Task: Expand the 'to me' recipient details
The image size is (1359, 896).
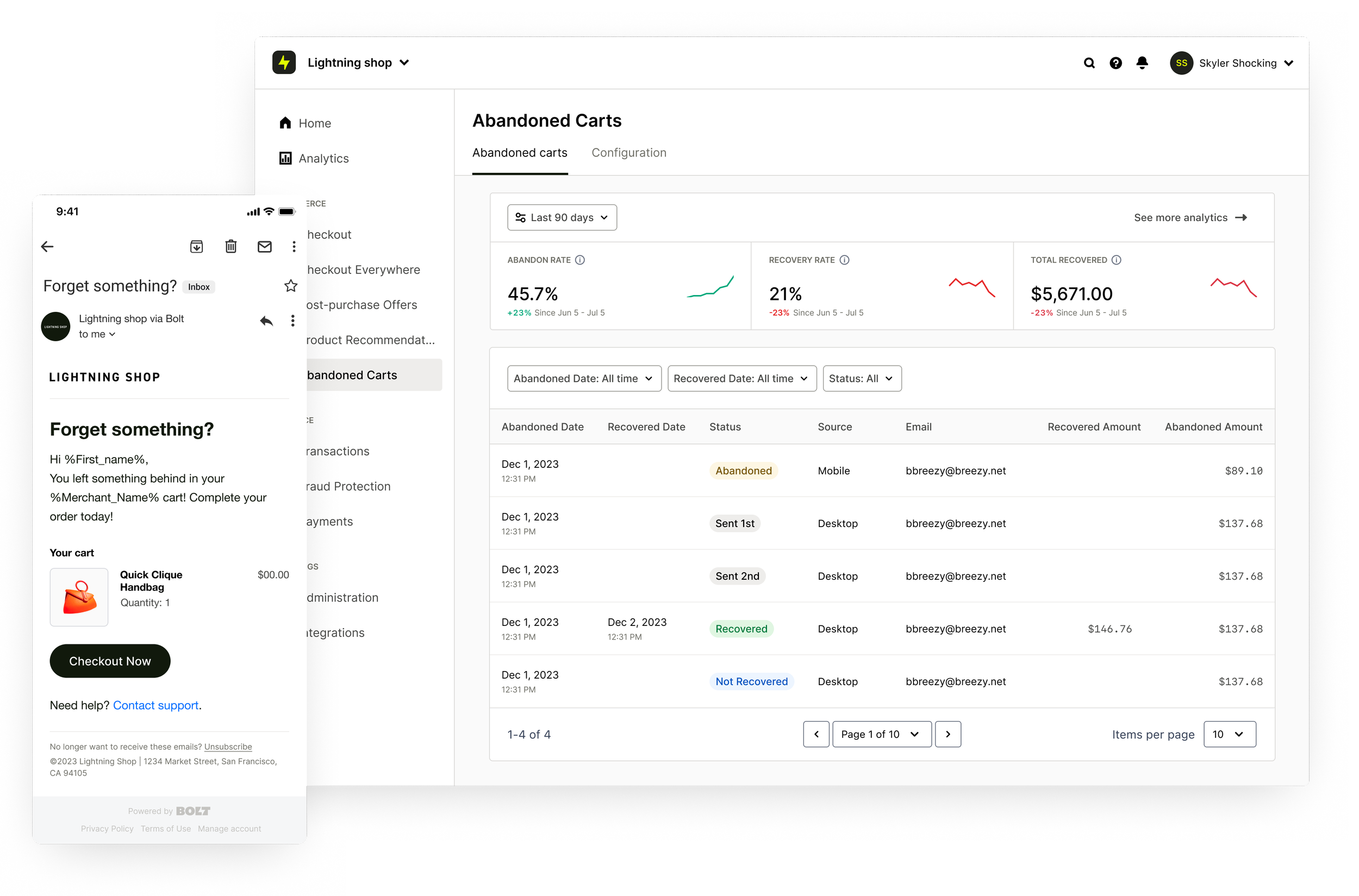Action: [x=97, y=334]
